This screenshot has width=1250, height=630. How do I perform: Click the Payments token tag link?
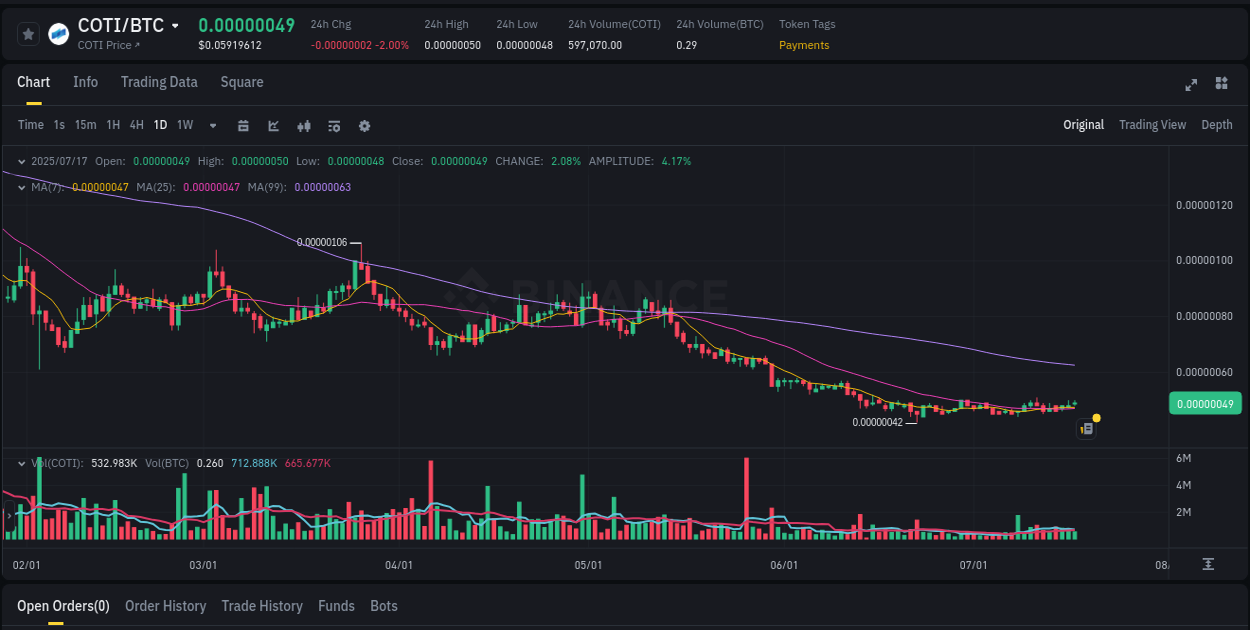point(804,45)
